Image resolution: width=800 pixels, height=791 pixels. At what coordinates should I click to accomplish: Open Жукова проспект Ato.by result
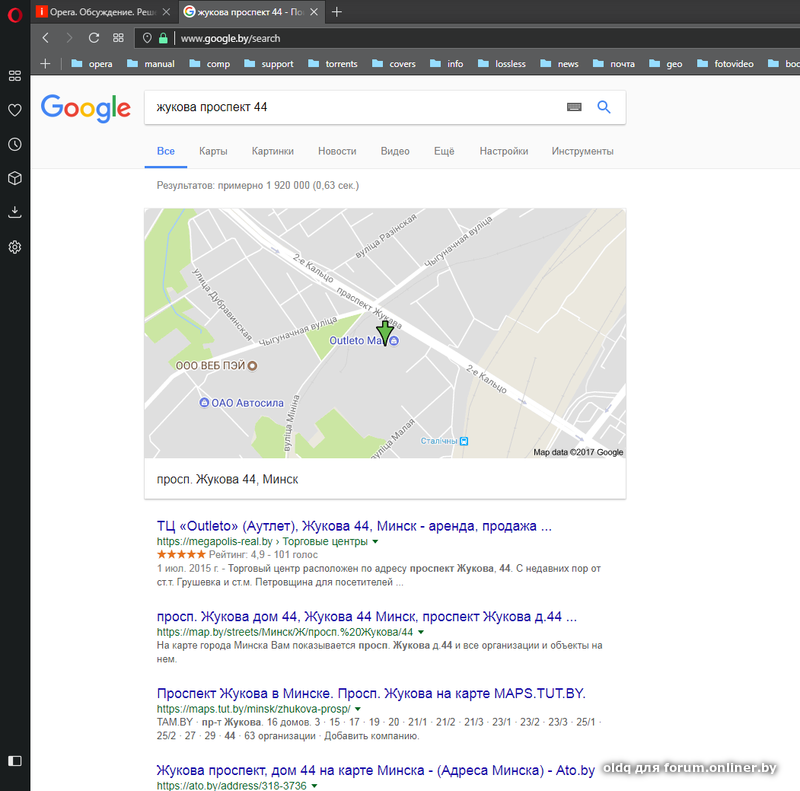(x=376, y=770)
